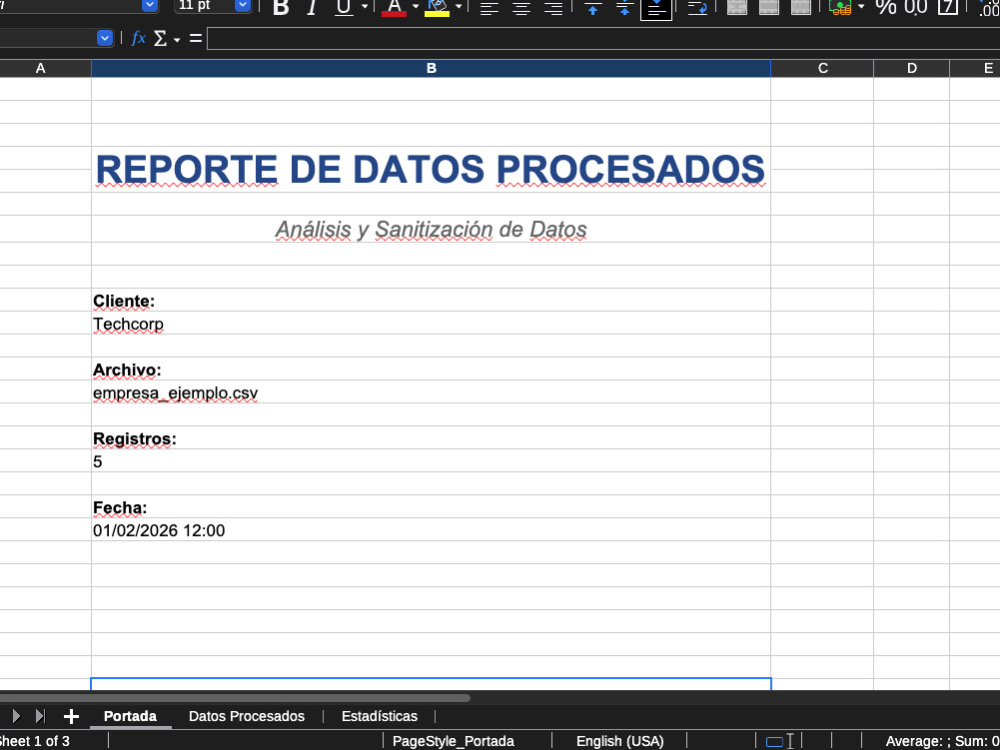This screenshot has width=1000, height=750.
Task: Switch to Estadísticas sheet tab
Action: 379,716
